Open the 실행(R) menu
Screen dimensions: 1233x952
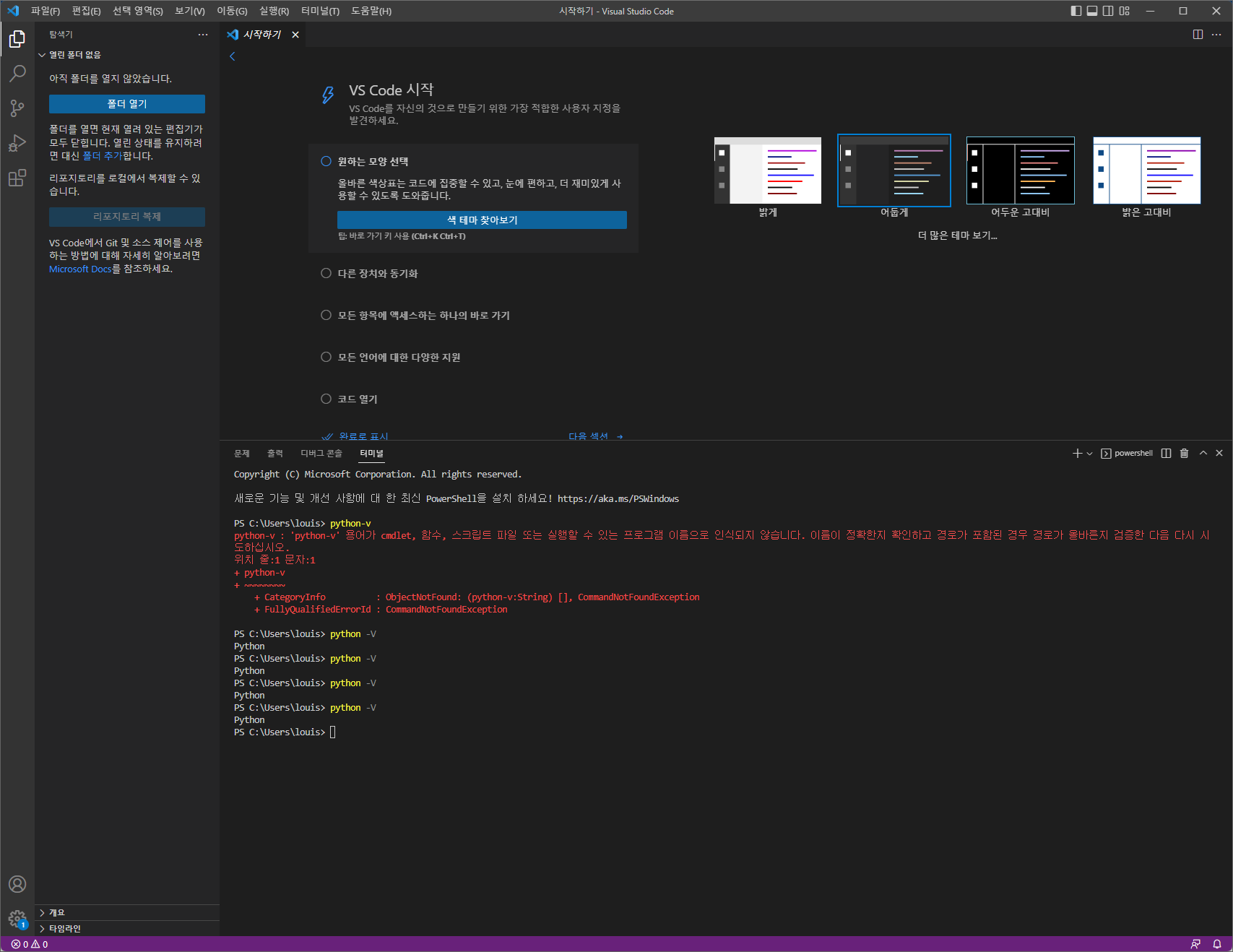tap(274, 11)
